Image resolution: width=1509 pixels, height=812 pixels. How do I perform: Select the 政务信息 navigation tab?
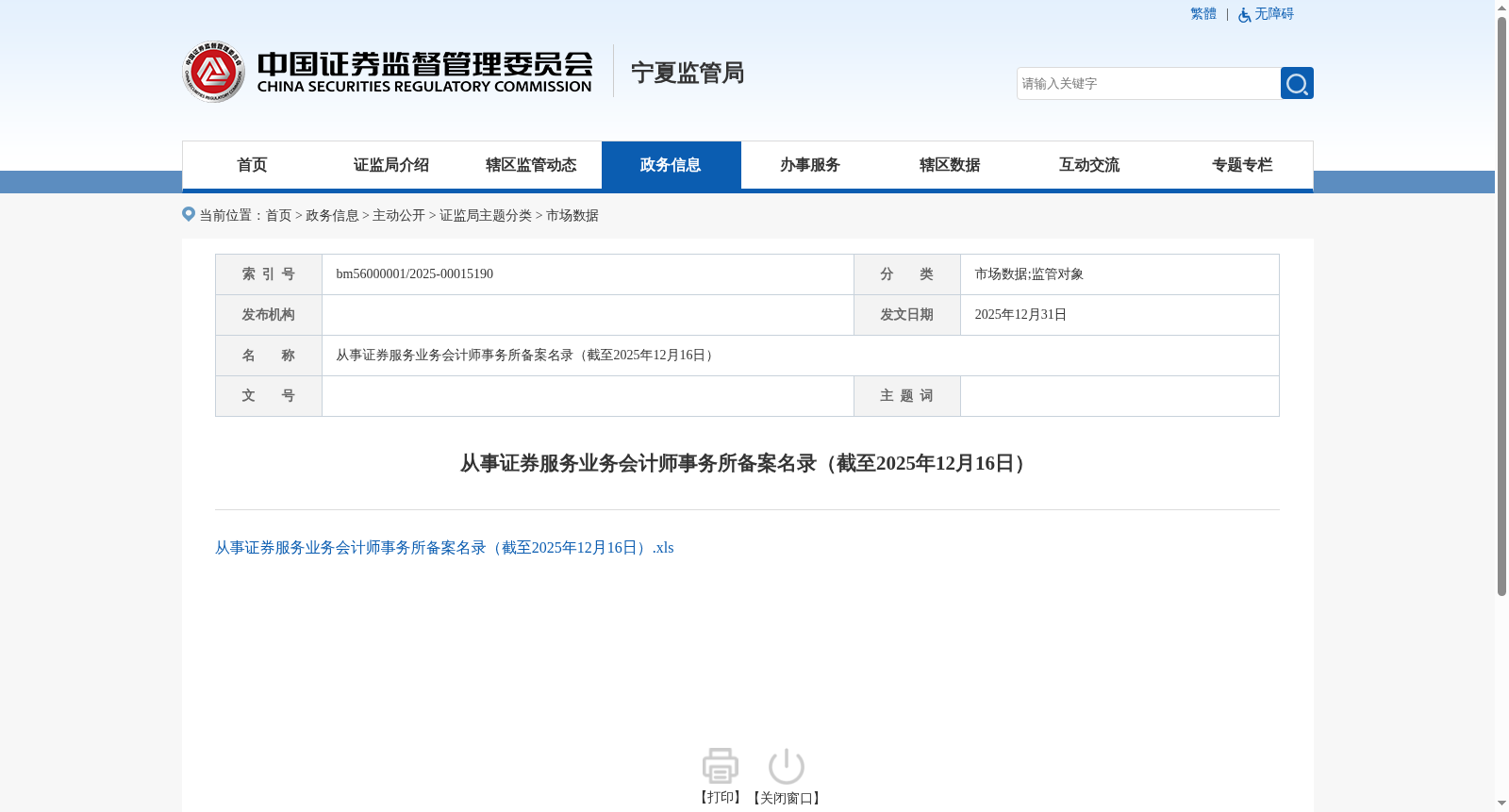click(671, 165)
